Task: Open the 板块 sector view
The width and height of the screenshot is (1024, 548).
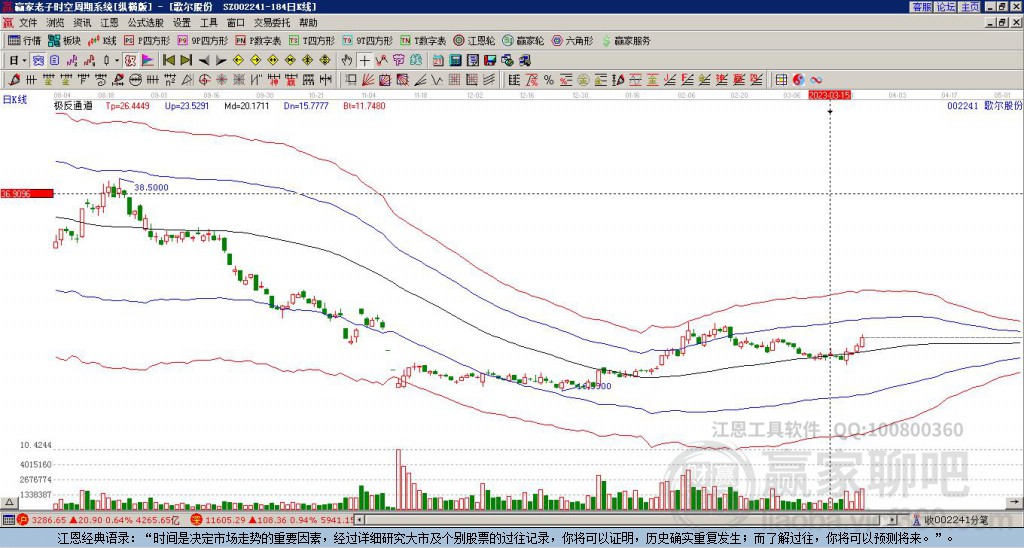Action: [63, 40]
